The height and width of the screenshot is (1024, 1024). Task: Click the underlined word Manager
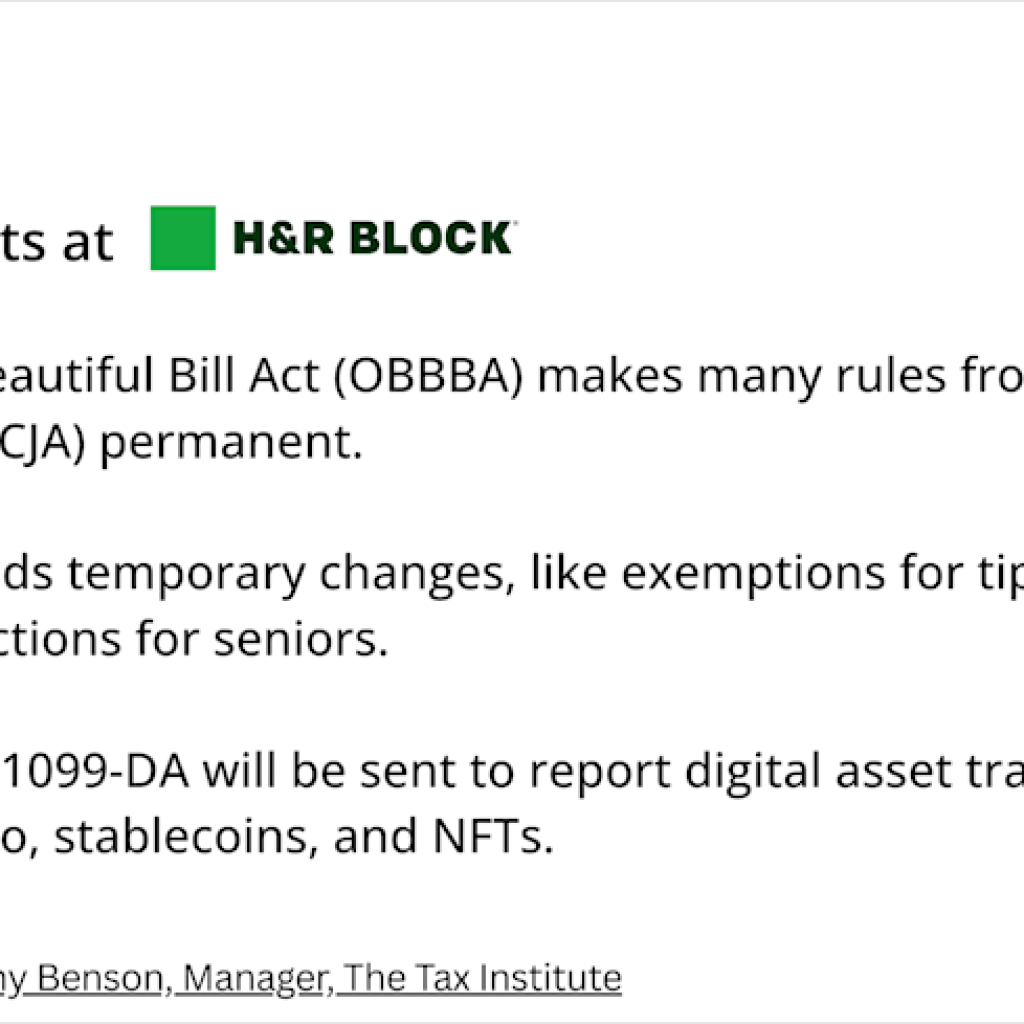pos(255,976)
